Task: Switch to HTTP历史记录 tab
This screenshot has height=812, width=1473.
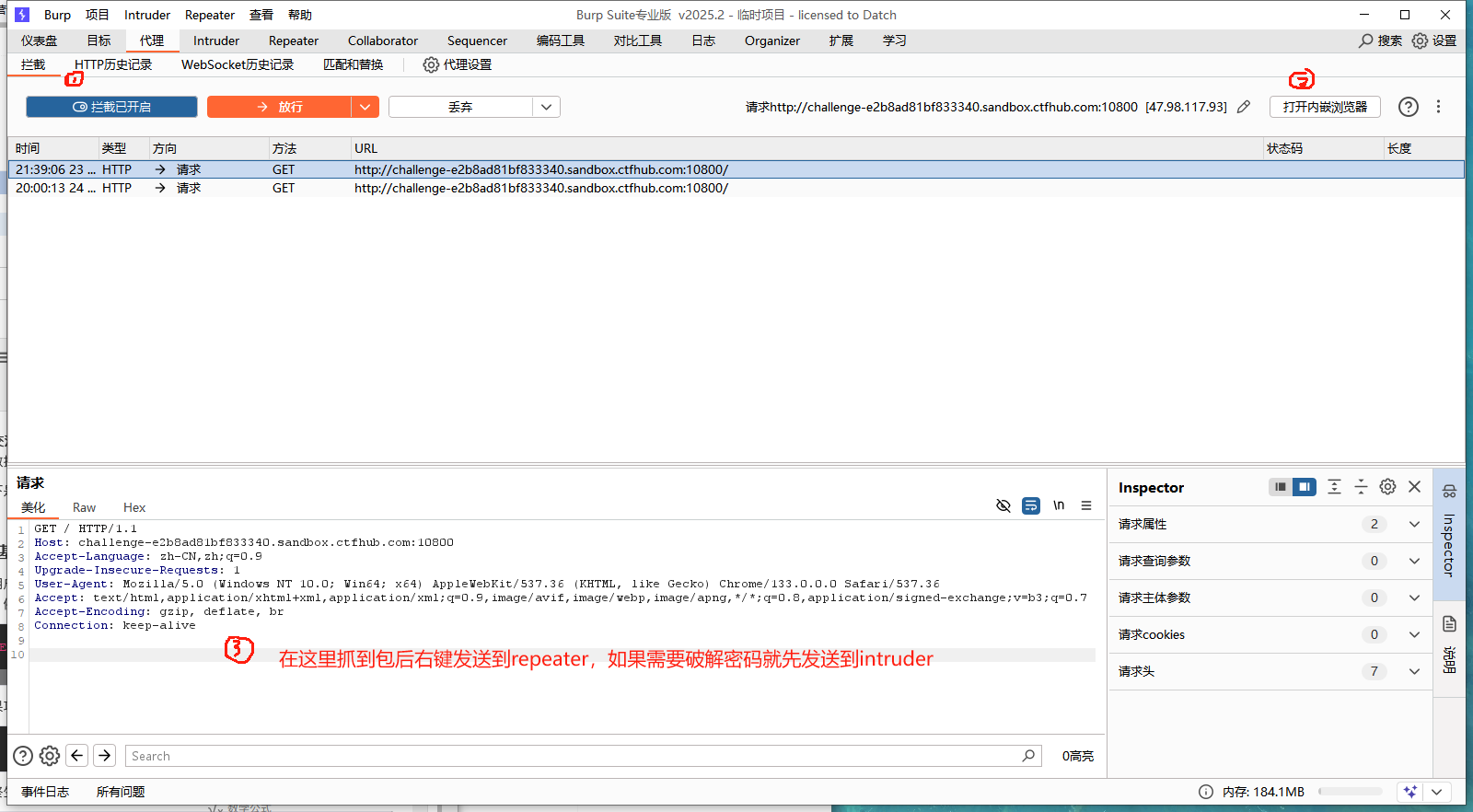Action: (113, 64)
